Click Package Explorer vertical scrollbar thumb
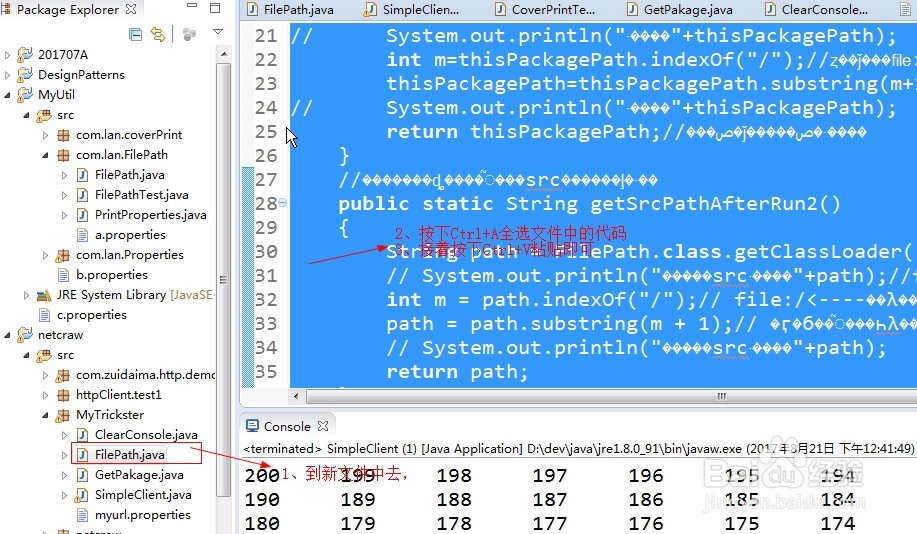Image resolution: width=917 pixels, height=534 pixels. [x=223, y=279]
